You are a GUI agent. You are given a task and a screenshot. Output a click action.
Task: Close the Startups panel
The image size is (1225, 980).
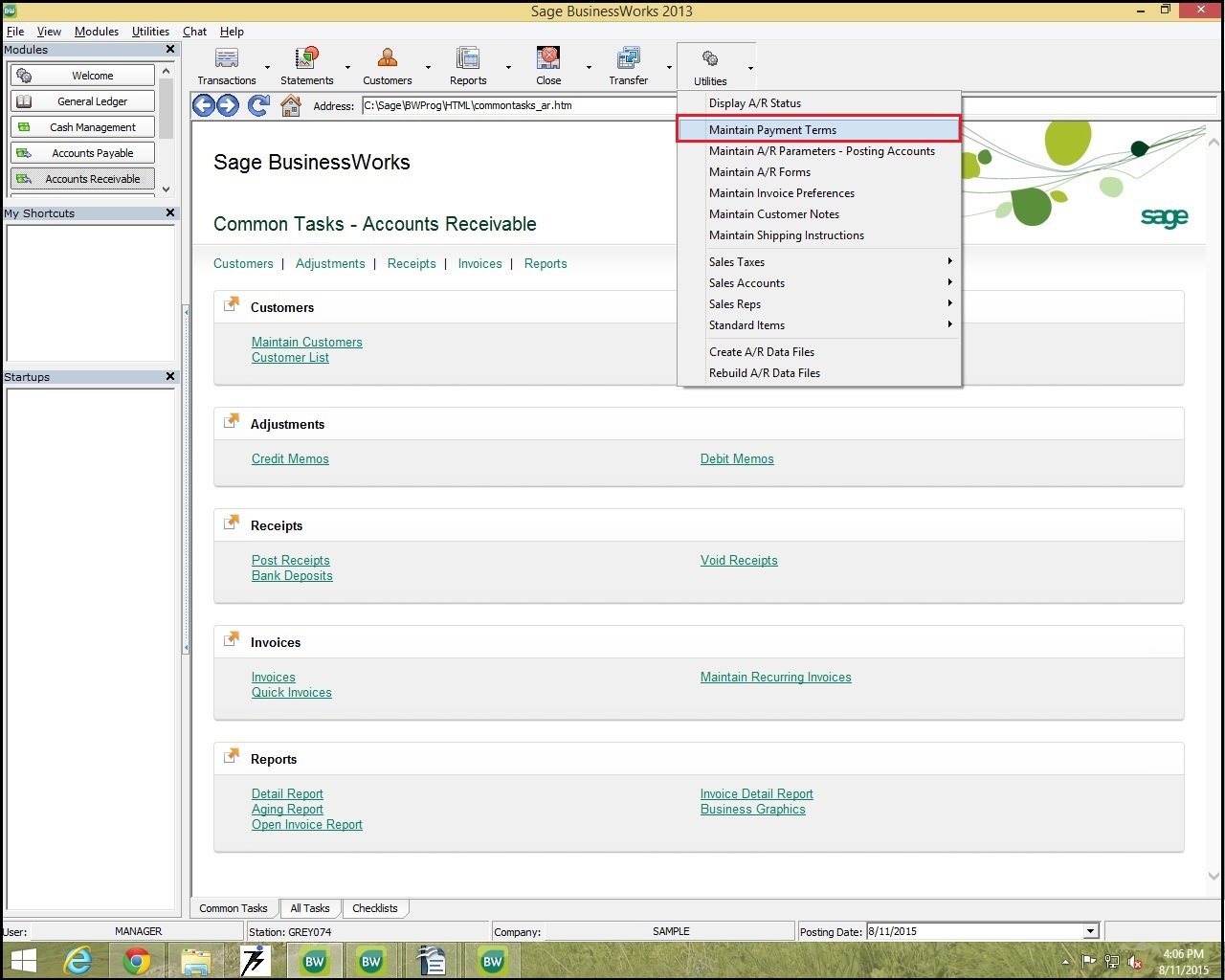point(170,377)
